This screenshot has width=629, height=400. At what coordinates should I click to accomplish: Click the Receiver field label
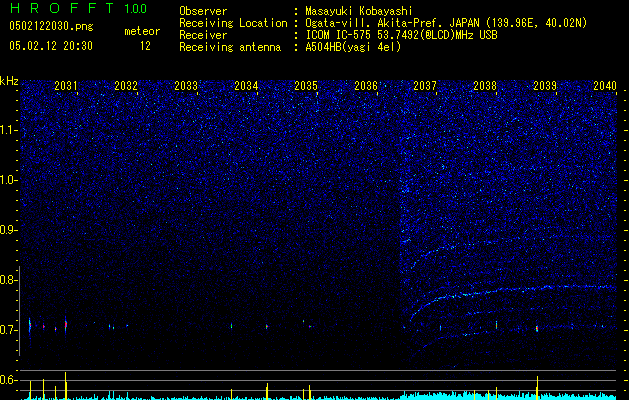(x=203, y=35)
